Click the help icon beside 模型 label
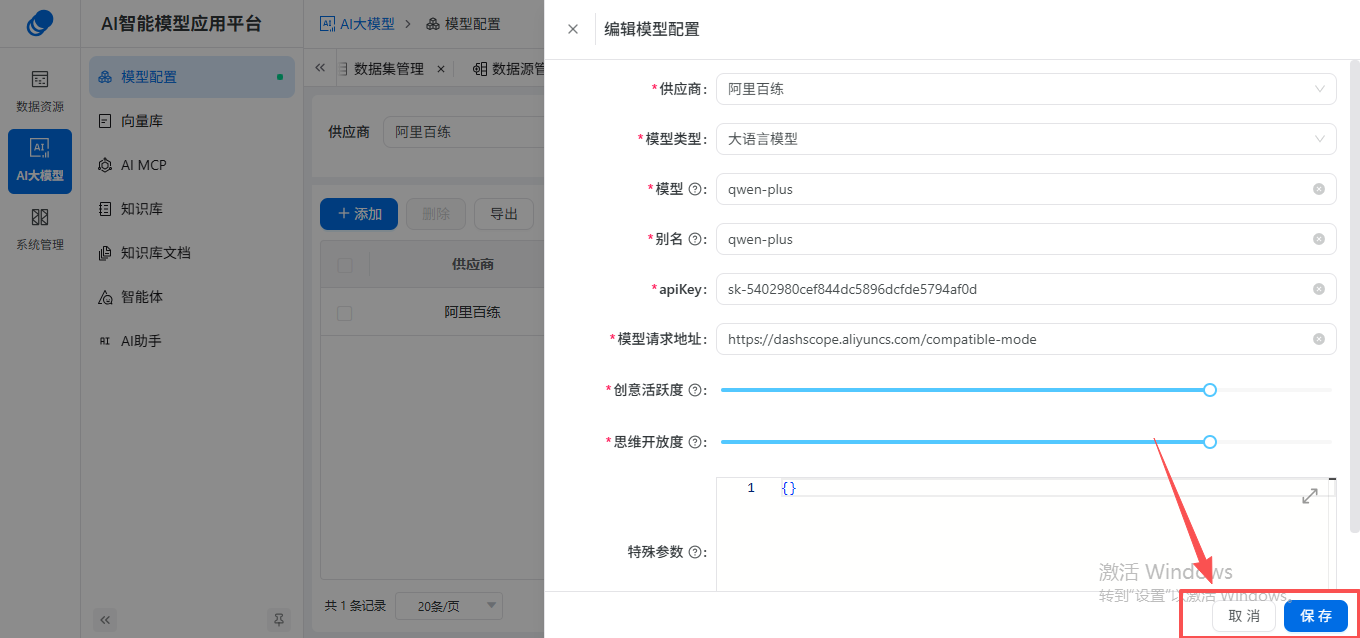This screenshot has height=638, width=1360. click(695, 189)
